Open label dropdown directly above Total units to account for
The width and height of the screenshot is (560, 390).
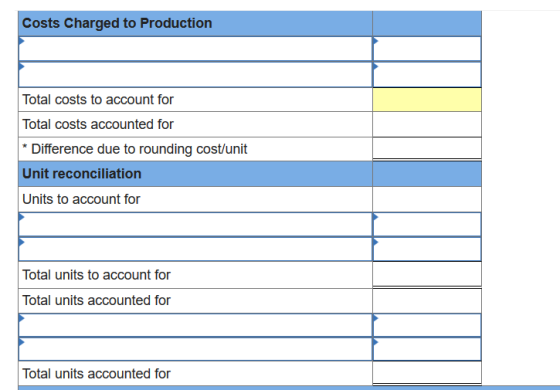(195, 249)
